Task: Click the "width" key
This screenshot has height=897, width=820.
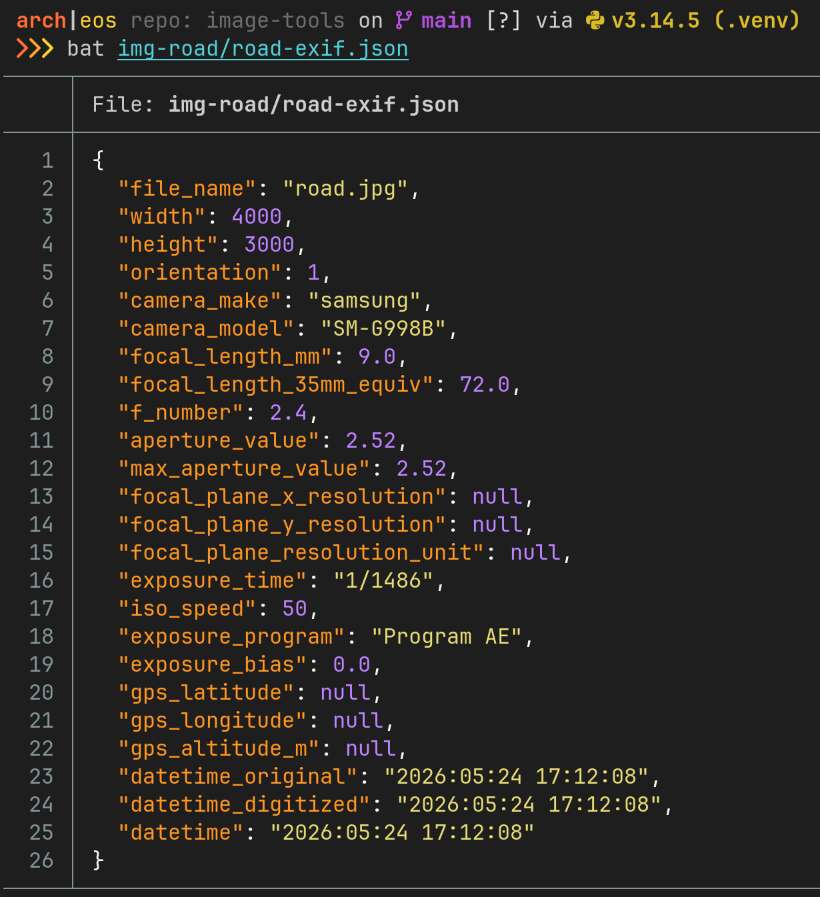Action: click(161, 217)
